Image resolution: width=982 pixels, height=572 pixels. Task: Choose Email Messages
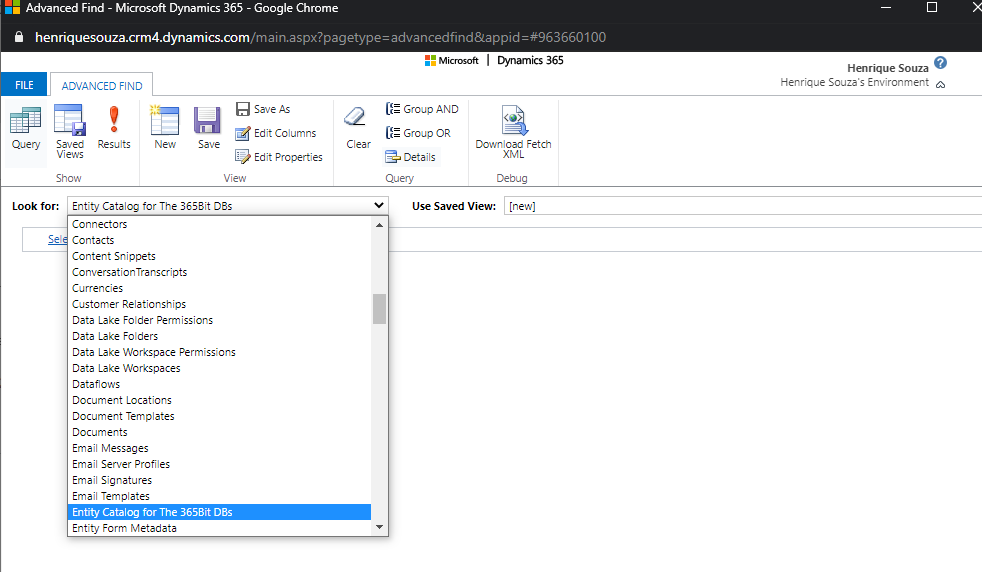[x=219, y=448]
